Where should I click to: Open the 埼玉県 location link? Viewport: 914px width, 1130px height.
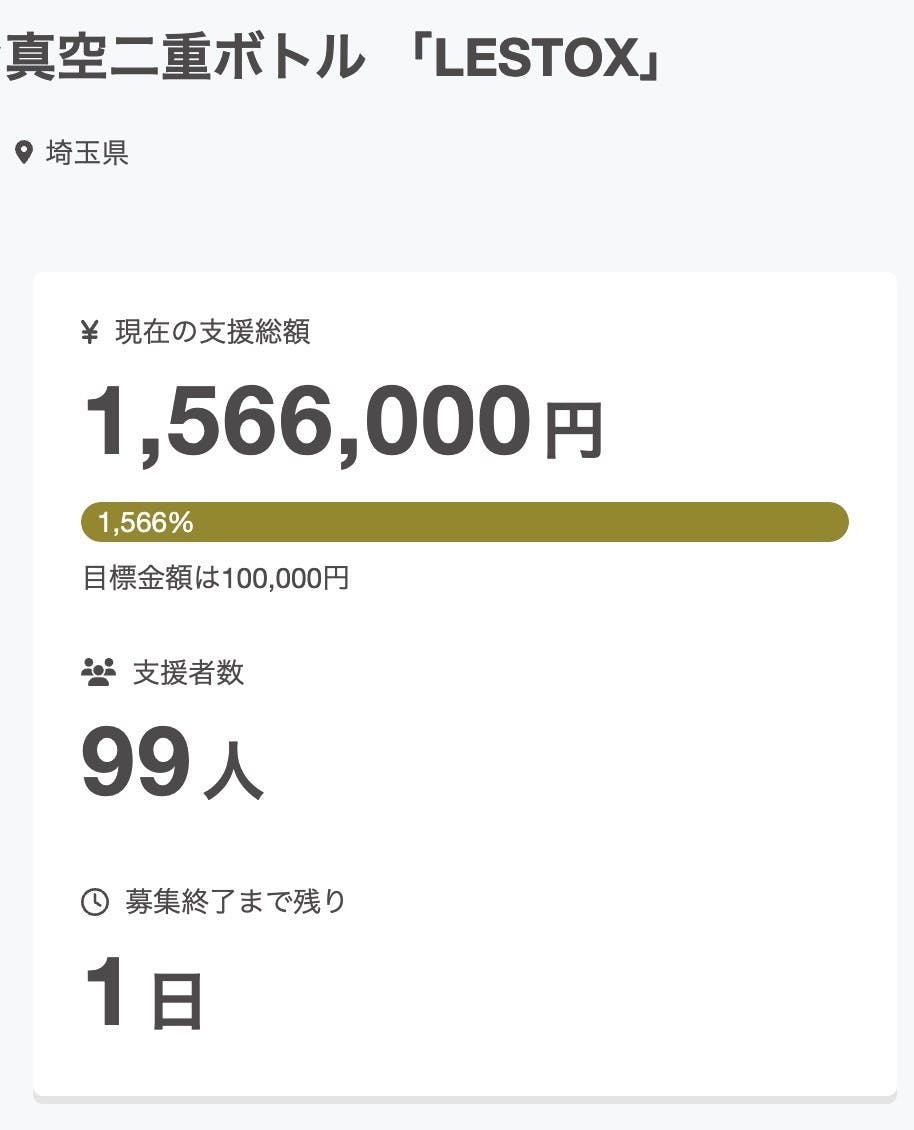(x=87, y=153)
